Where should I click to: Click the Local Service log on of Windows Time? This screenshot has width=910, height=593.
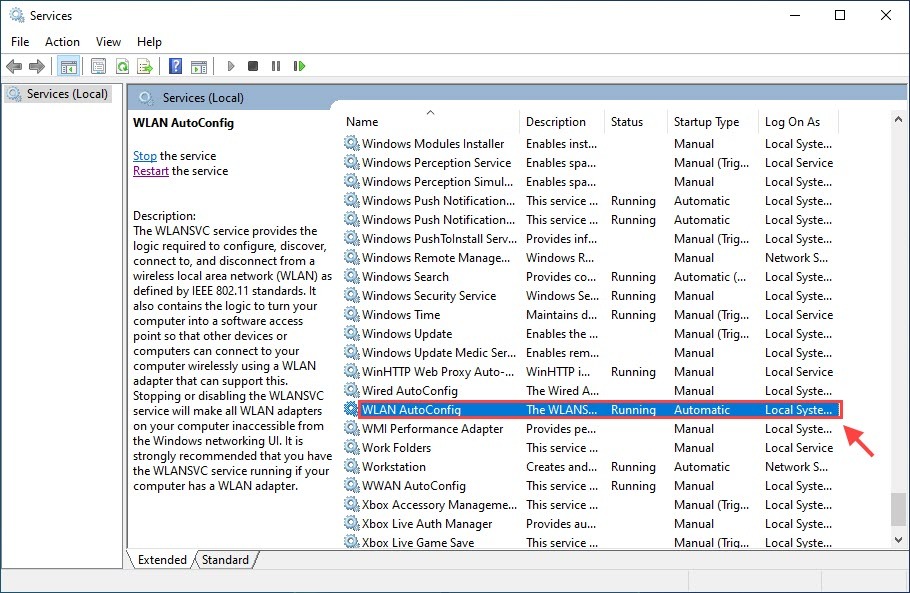799,315
